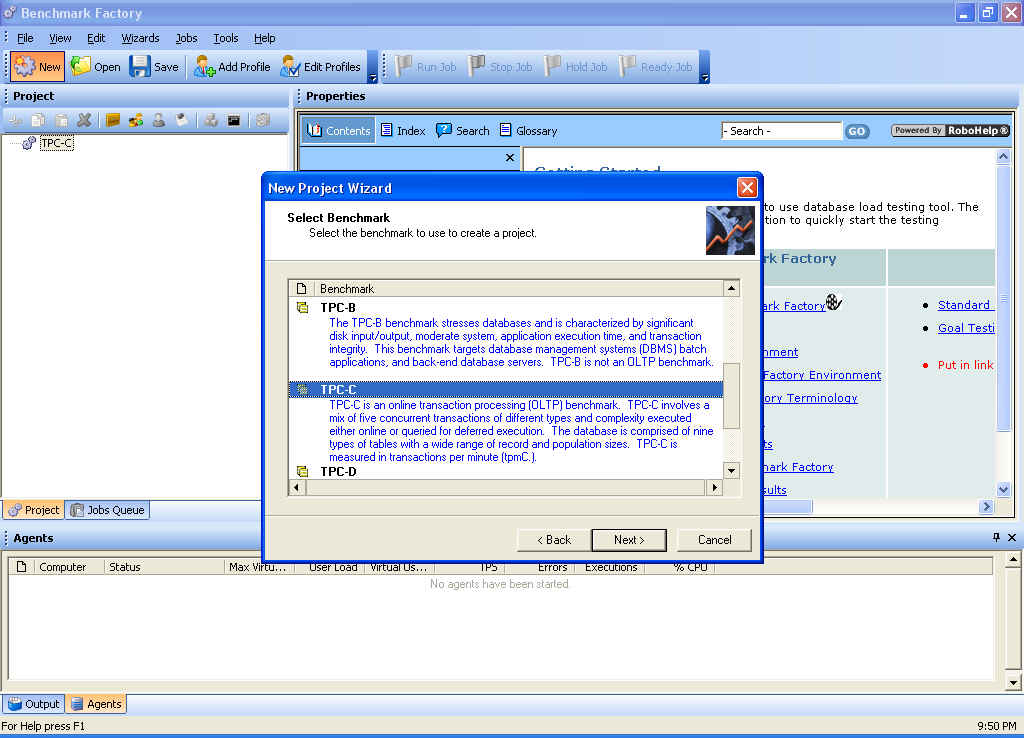Click the GO button beside the help search
Viewport: 1024px width, 738px height.
(x=857, y=131)
